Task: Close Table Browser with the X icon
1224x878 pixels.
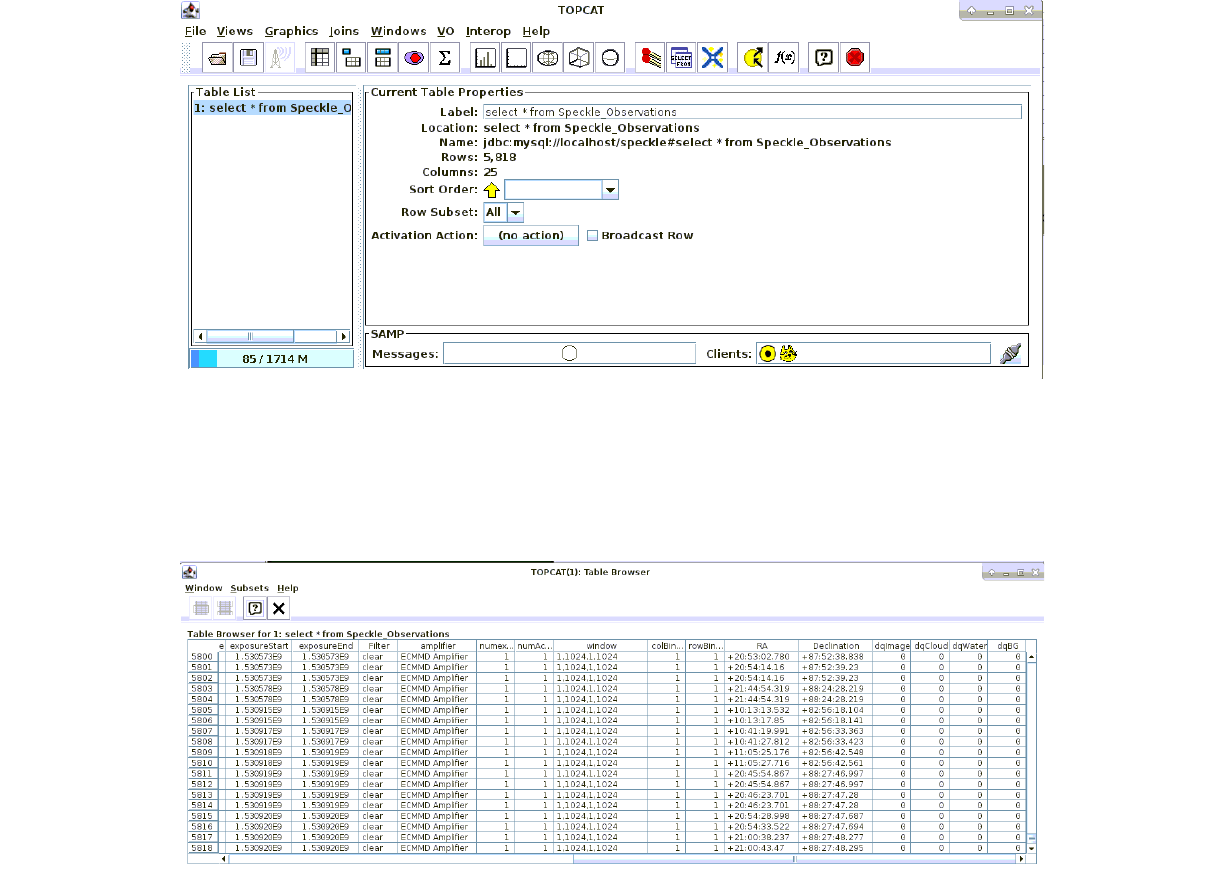Action: pos(279,608)
